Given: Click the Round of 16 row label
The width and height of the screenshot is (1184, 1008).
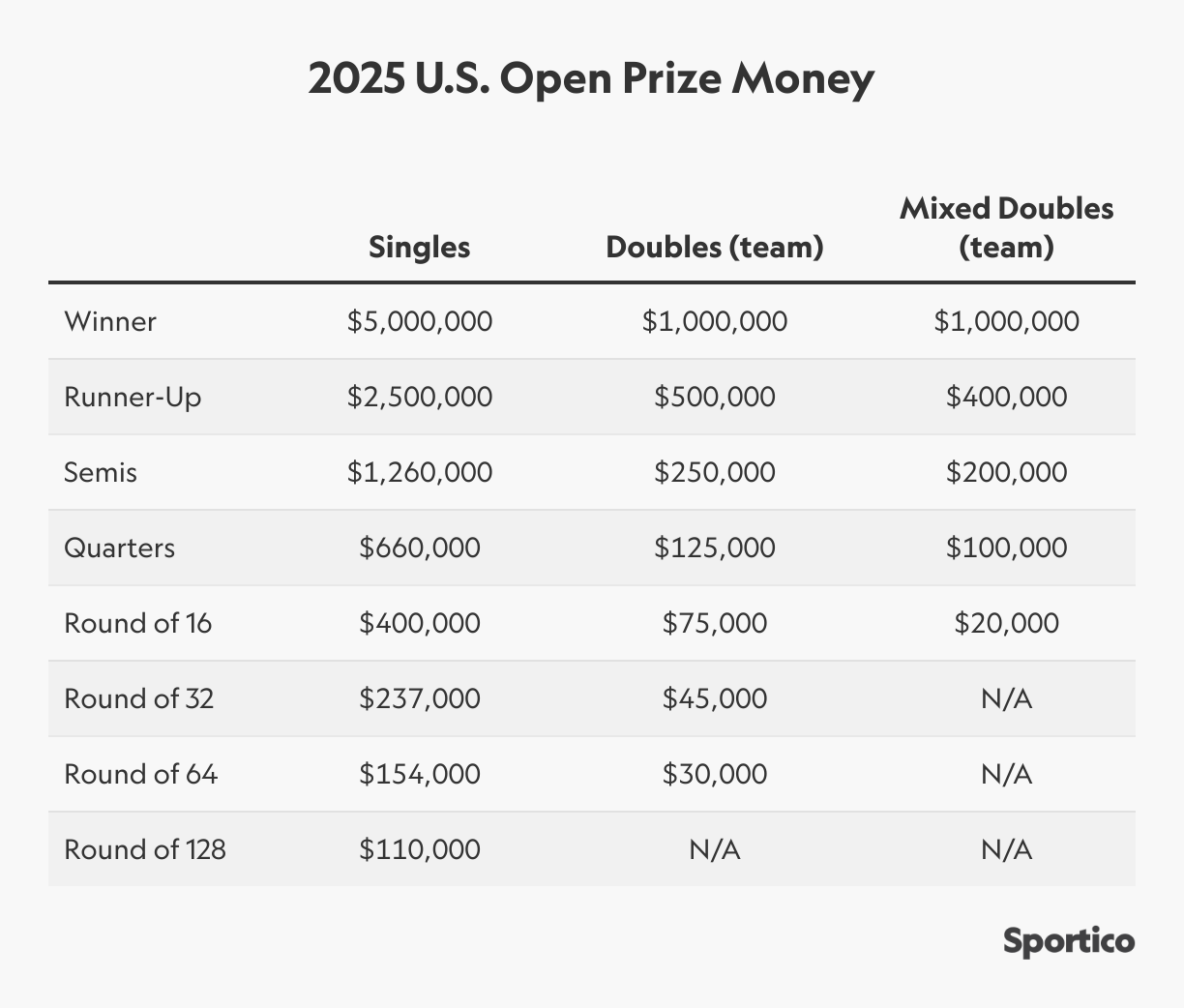Looking at the screenshot, I should (x=137, y=623).
